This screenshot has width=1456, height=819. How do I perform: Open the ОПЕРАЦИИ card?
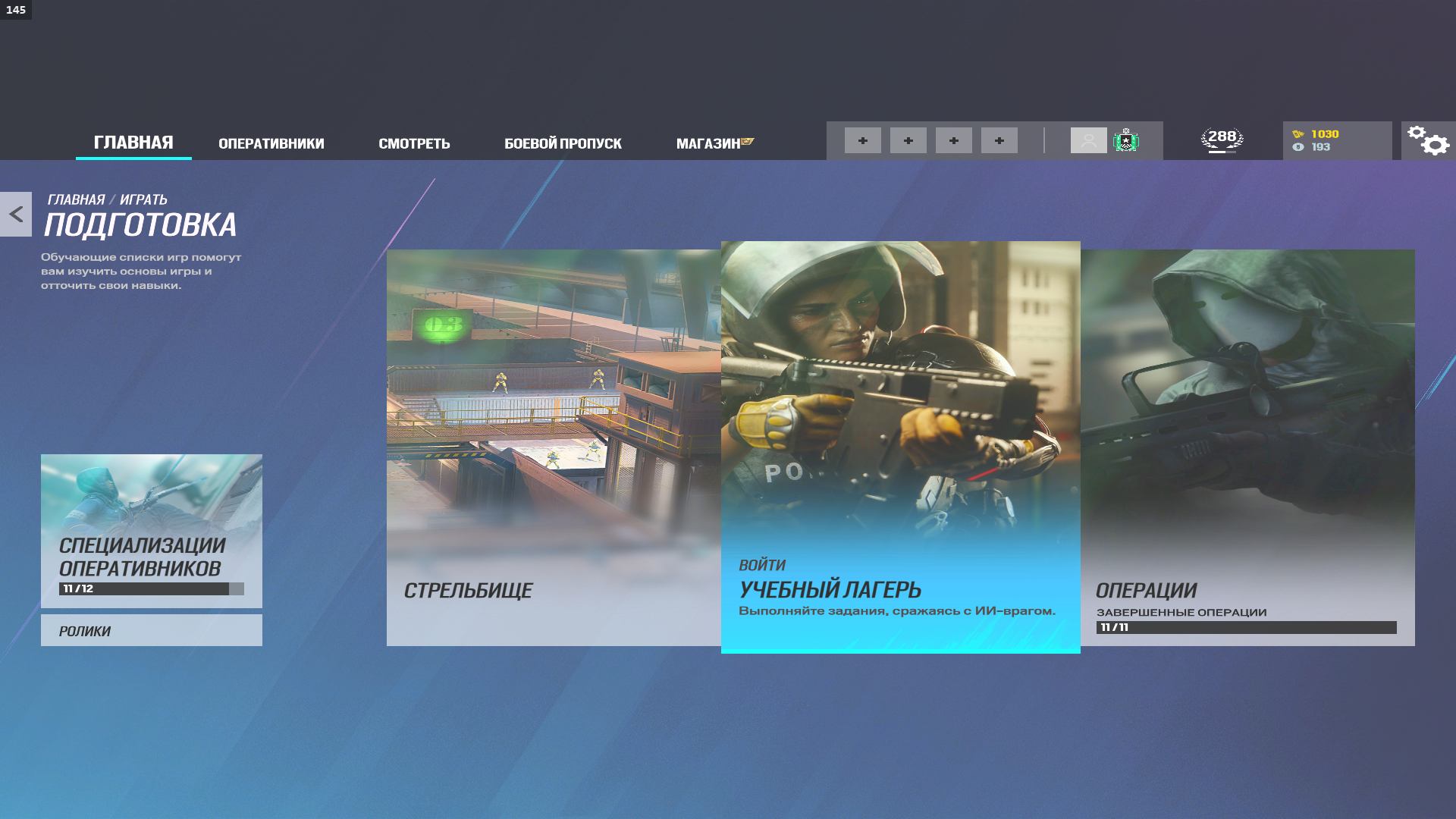point(1247,447)
